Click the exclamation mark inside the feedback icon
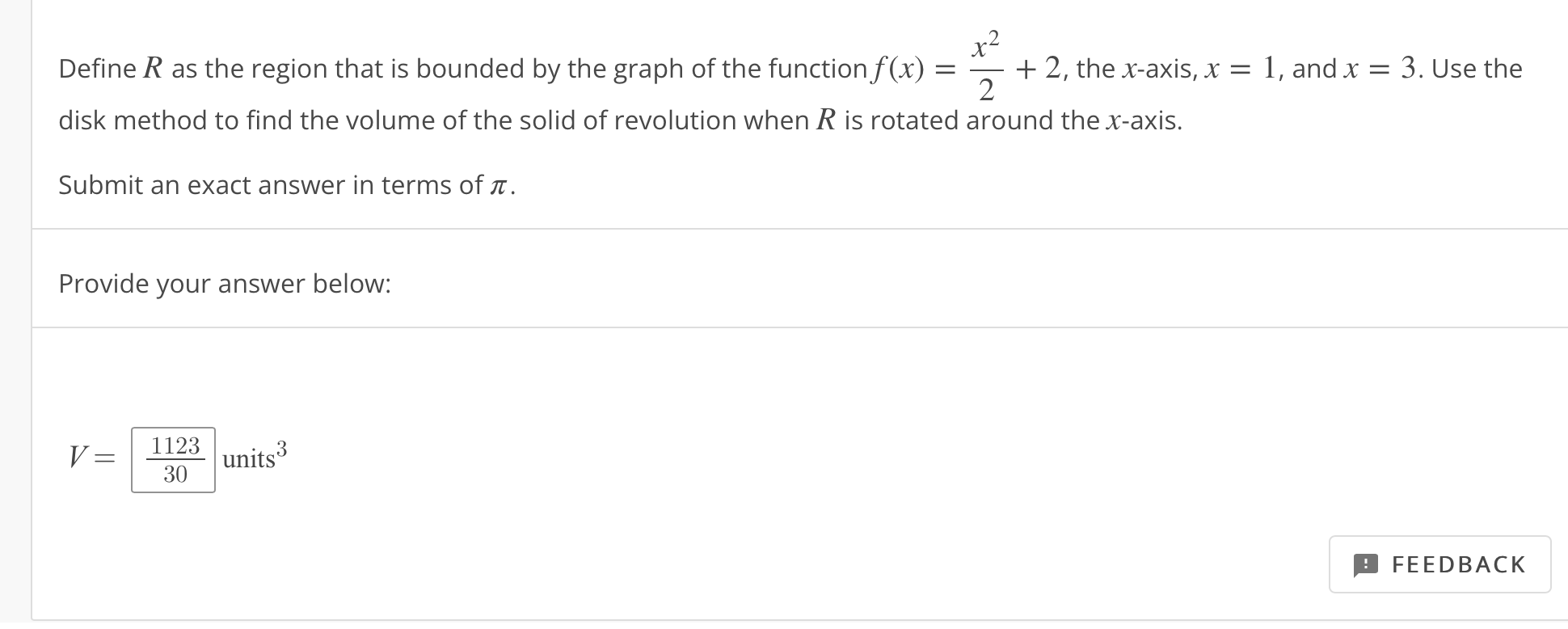This screenshot has height=629, width=1568. (1368, 564)
